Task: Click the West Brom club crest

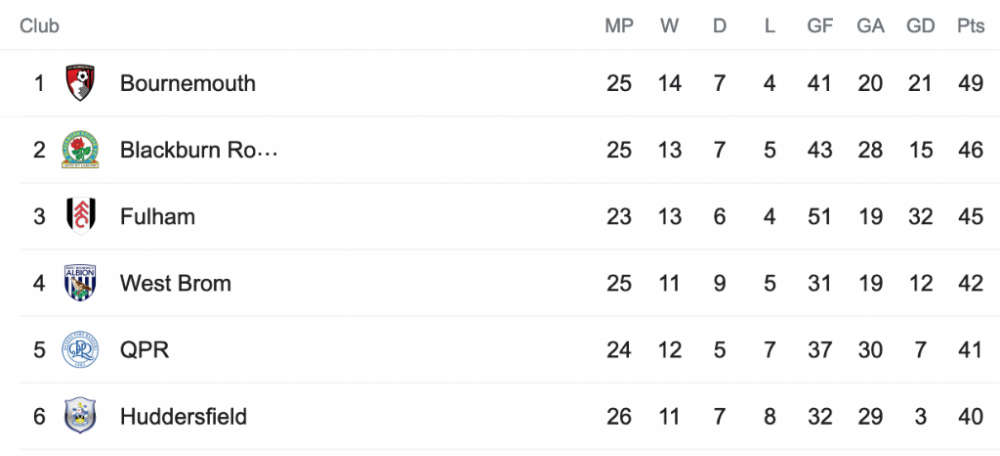Action: [79, 283]
